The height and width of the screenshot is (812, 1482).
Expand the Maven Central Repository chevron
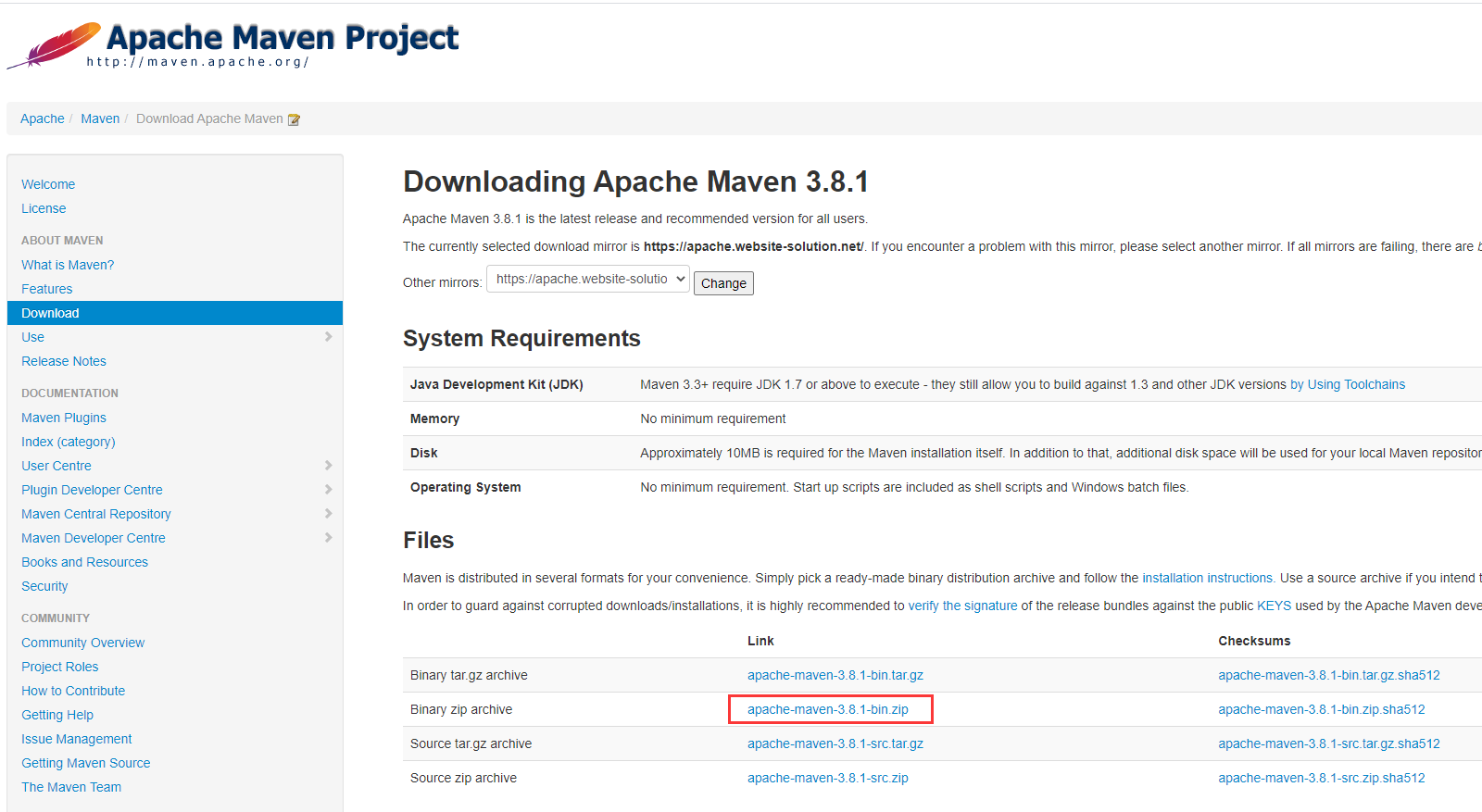[328, 514]
